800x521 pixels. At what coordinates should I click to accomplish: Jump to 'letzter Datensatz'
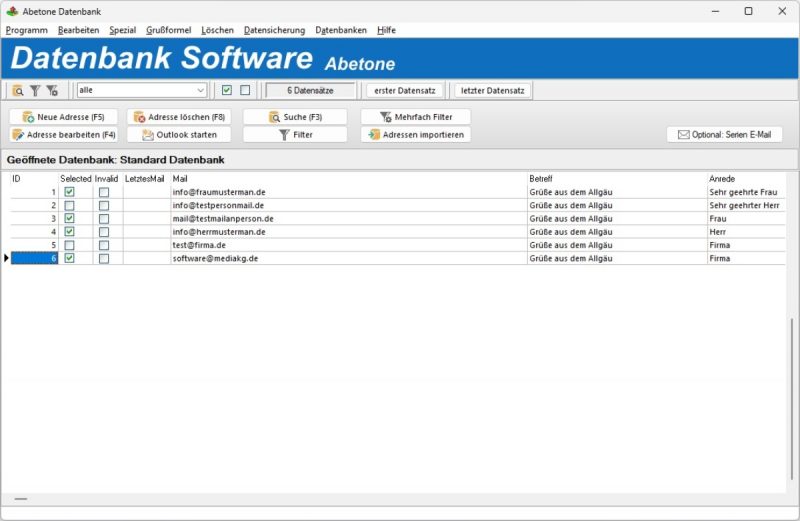[492, 90]
